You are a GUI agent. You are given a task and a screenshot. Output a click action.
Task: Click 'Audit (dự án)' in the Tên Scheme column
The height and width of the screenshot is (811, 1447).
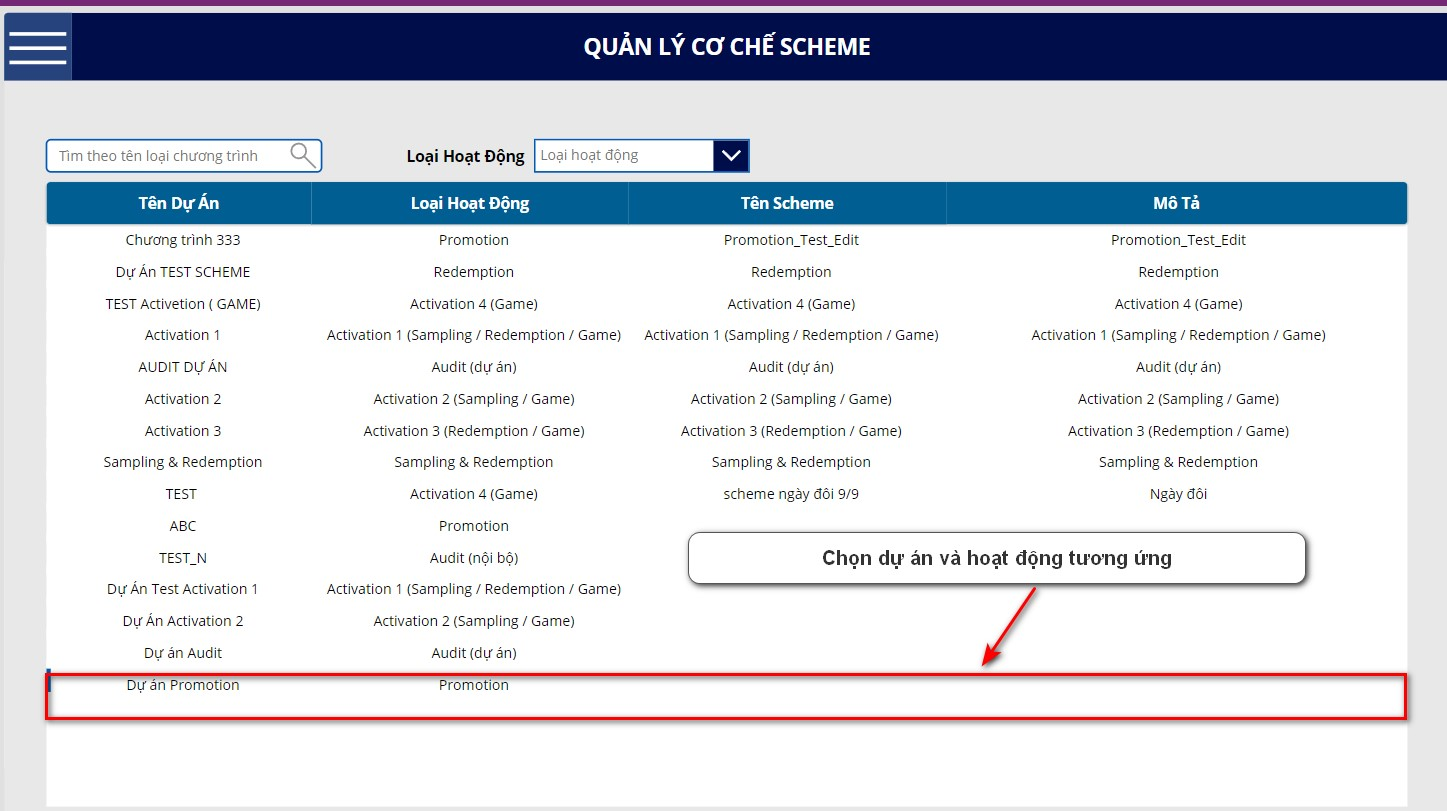point(791,367)
